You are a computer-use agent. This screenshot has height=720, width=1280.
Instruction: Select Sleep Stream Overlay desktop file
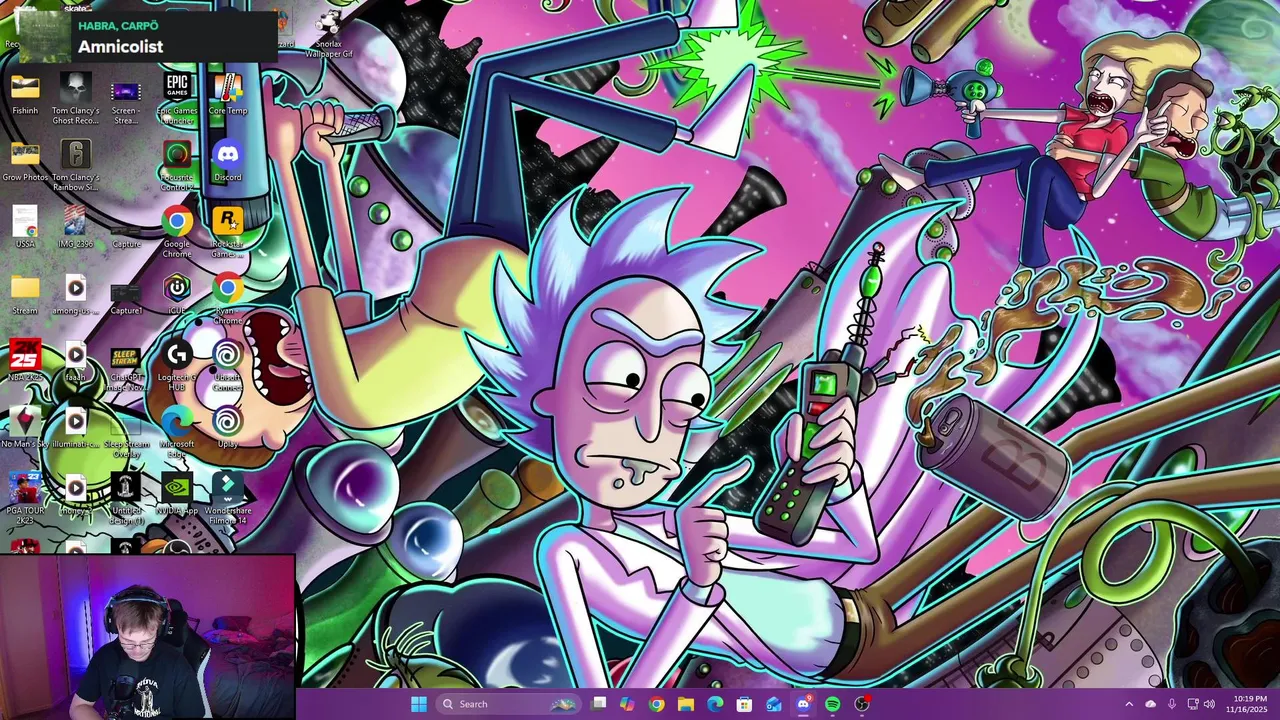(126, 433)
